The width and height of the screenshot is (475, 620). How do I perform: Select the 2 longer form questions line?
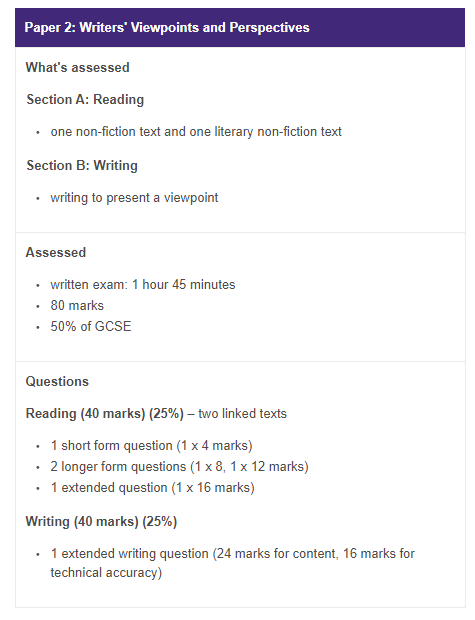click(x=180, y=467)
